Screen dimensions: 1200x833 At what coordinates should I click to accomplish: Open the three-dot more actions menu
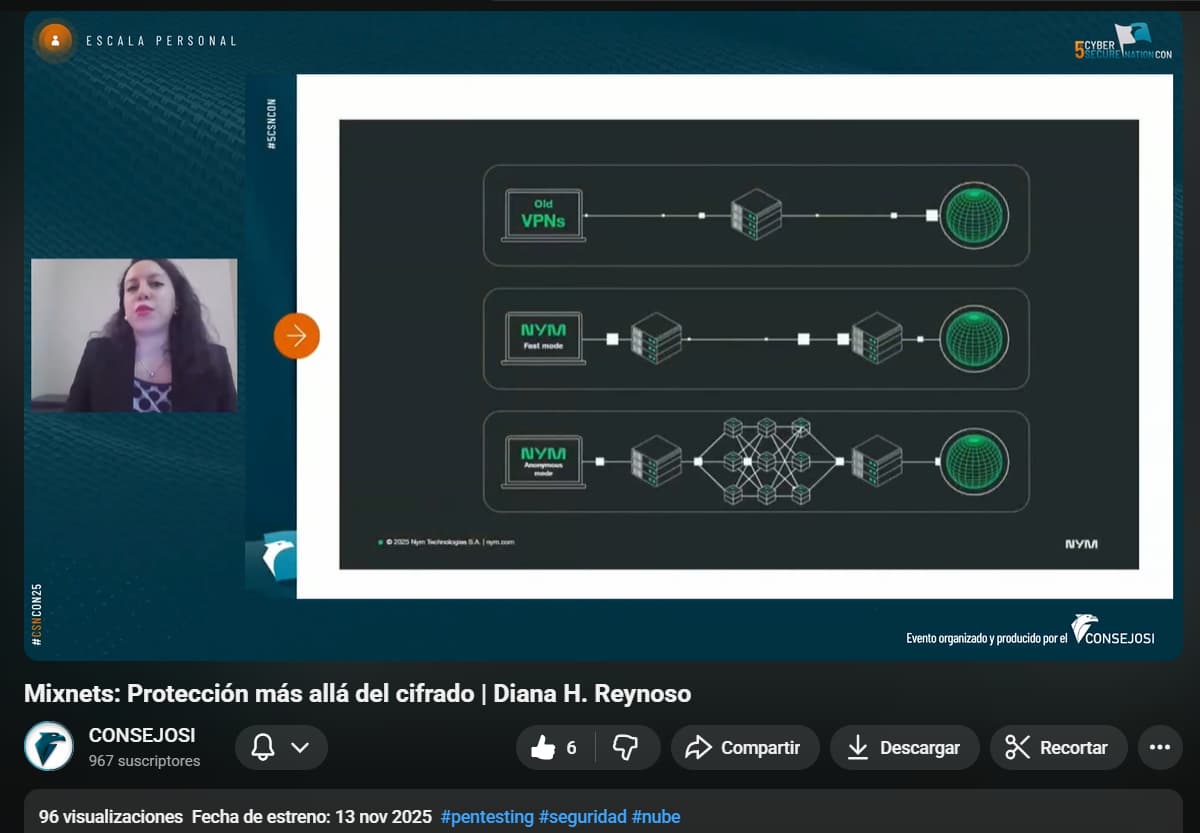1160,748
